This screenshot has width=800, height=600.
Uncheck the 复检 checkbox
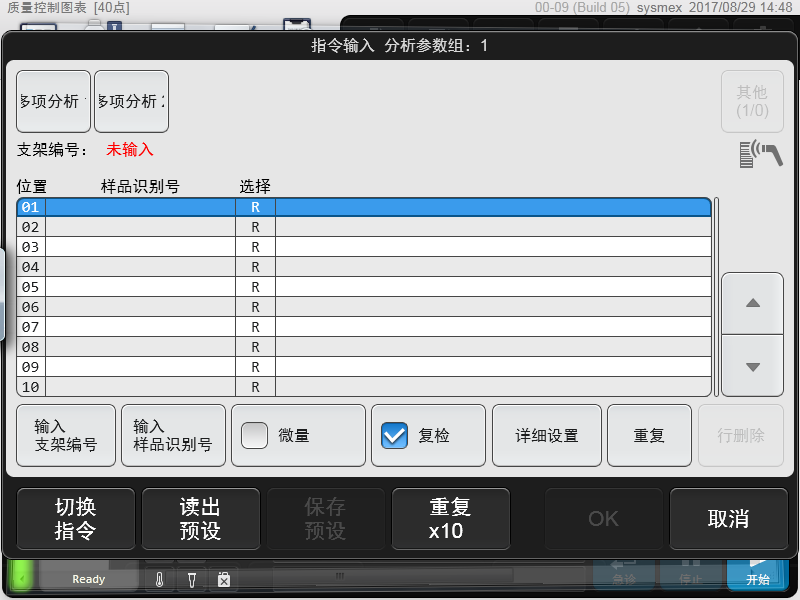(x=395, y=436)
